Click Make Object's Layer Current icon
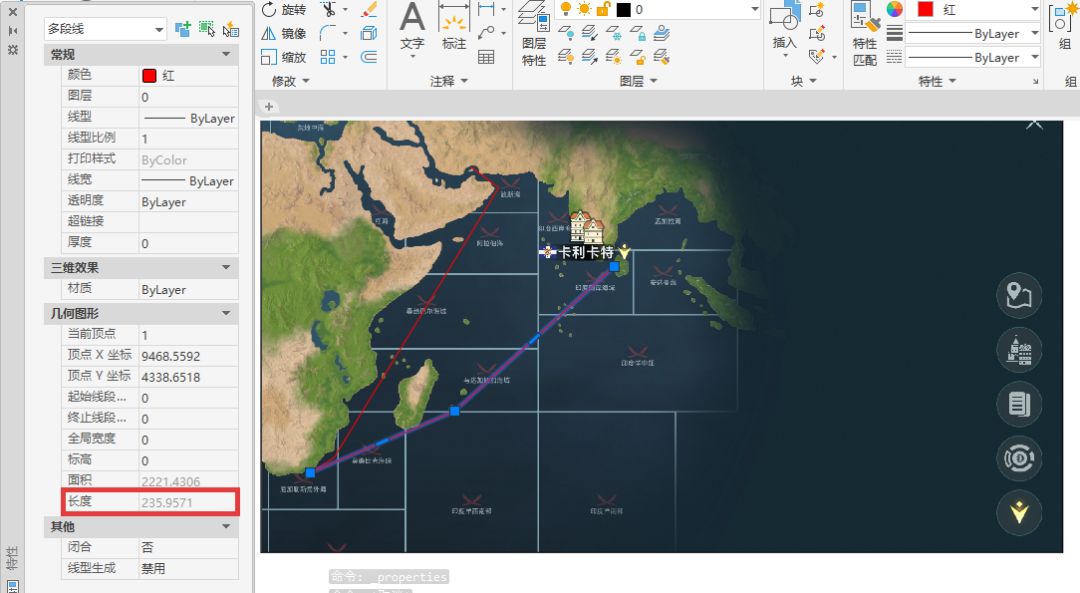Screen dimensions: 1080x593 tap(661, 33)
